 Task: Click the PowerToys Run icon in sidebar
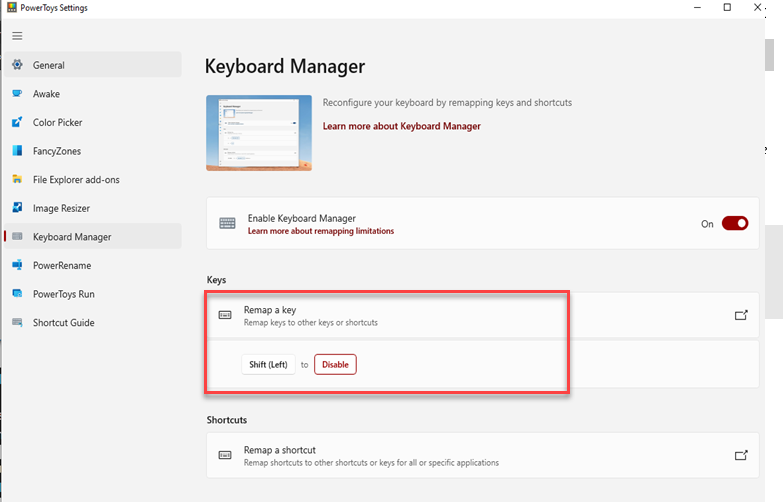pos(17,294)
